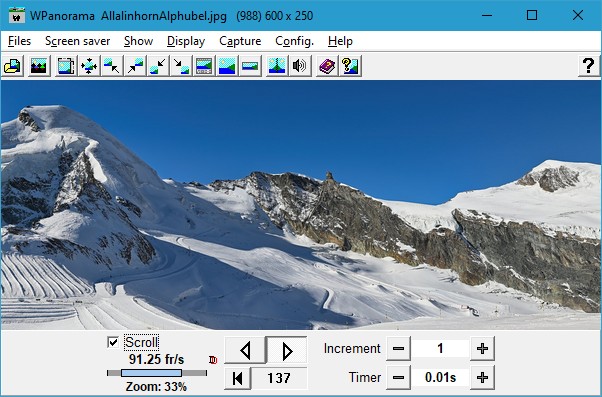Move window to the bottom-left corner icon
This screenshot has width=602, height=397.
click(158, 66)
